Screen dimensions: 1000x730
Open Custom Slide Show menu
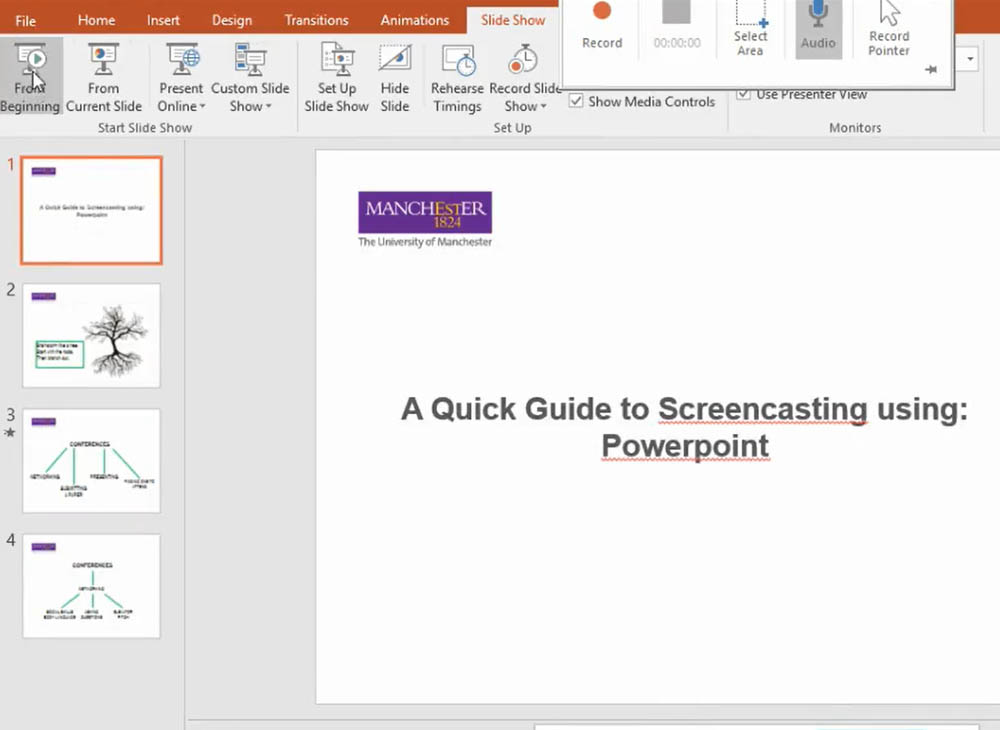pyautogui.click(x=250, y=77)
